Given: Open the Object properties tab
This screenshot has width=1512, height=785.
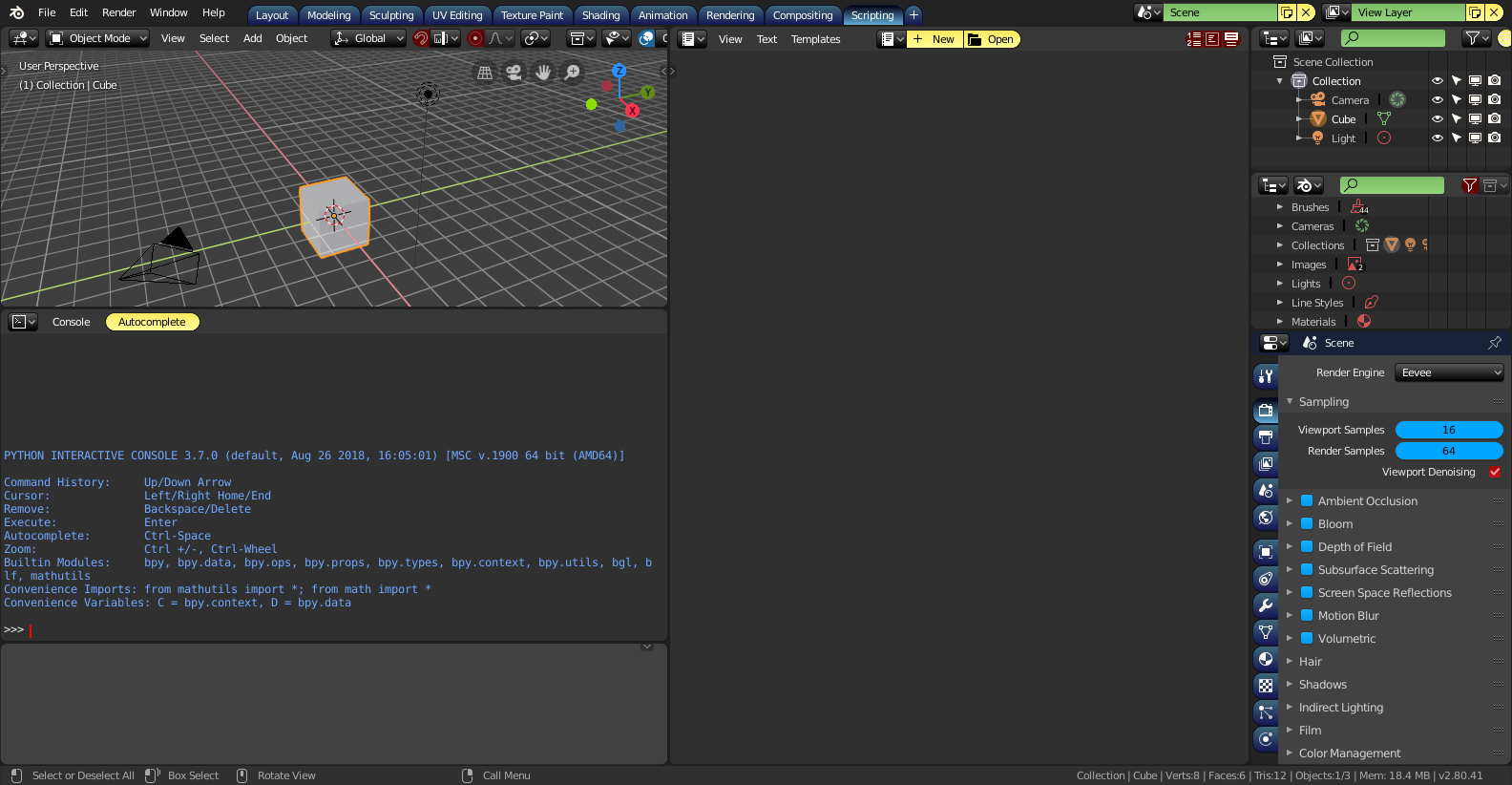Looking at the screenshot, I should (x=1266, y=552).
